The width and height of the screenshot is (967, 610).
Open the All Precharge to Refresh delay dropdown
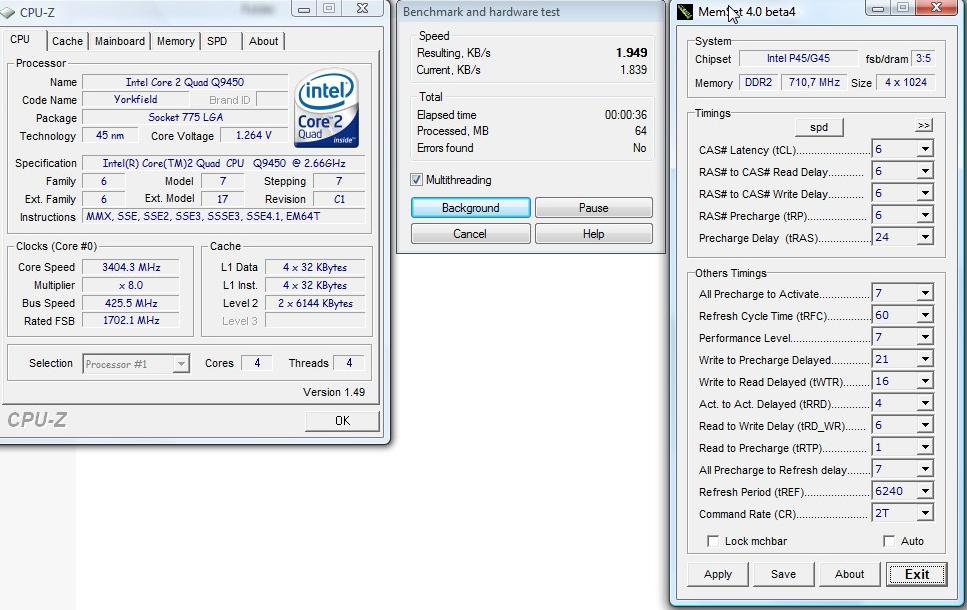tap(925, 469)
